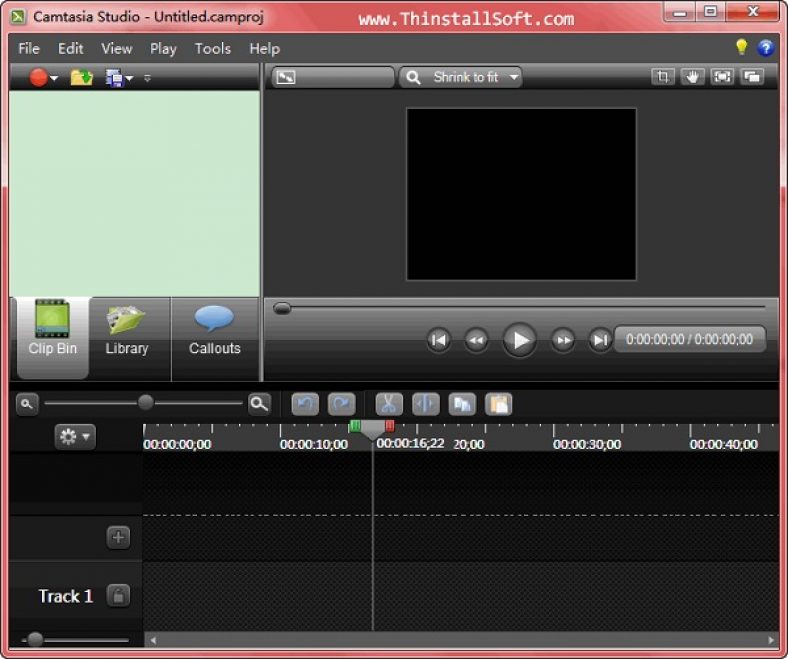The image size is (788, 659).
Task: Click the gray playhead marker
Action: [x=372, y=430]
